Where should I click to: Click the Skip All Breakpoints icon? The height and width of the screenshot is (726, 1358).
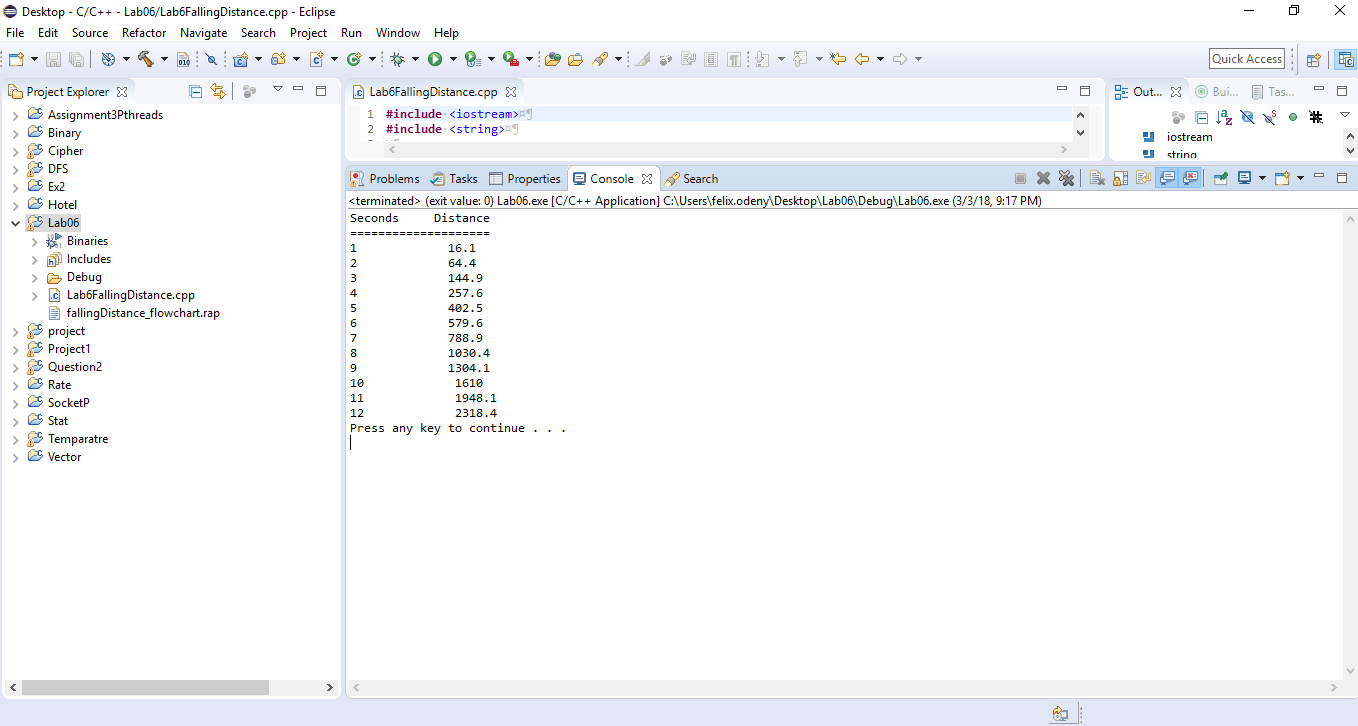pyautogui.click(x=211, y=59)
